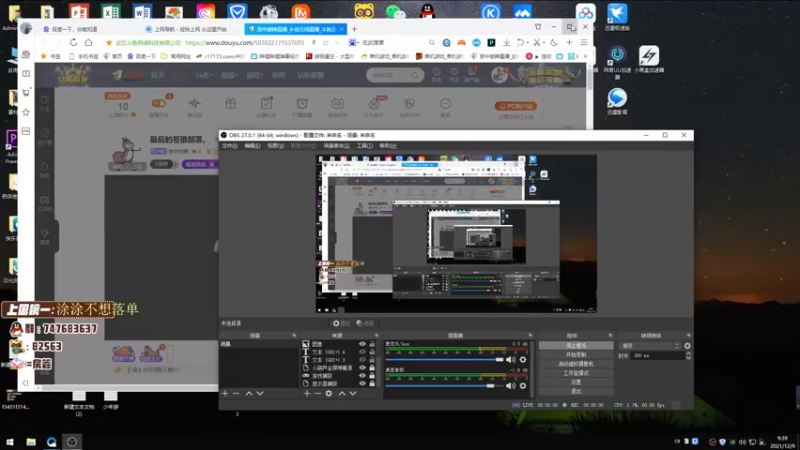The height and width of the screenshot is (450, 800).
Task: Unlock the 显示器捕获 display capture source
Action: (x=372, y=383)
